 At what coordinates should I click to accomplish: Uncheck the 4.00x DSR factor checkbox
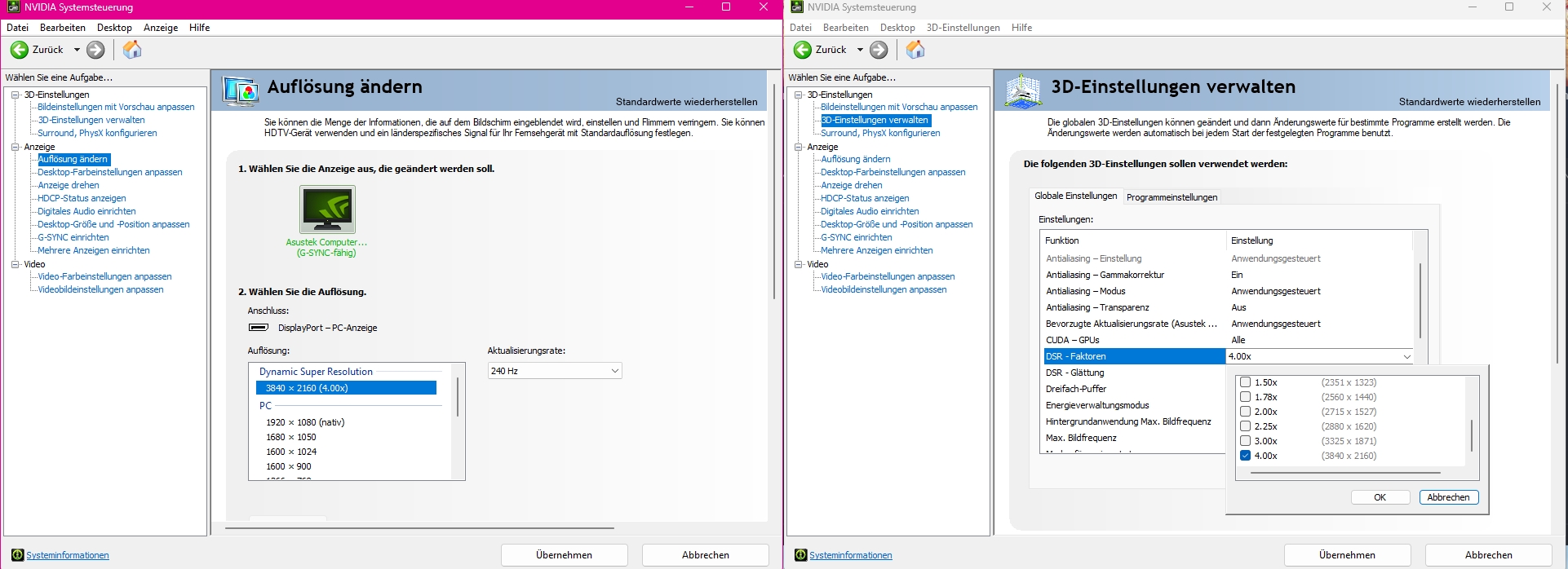click(x=1245, y=456)
